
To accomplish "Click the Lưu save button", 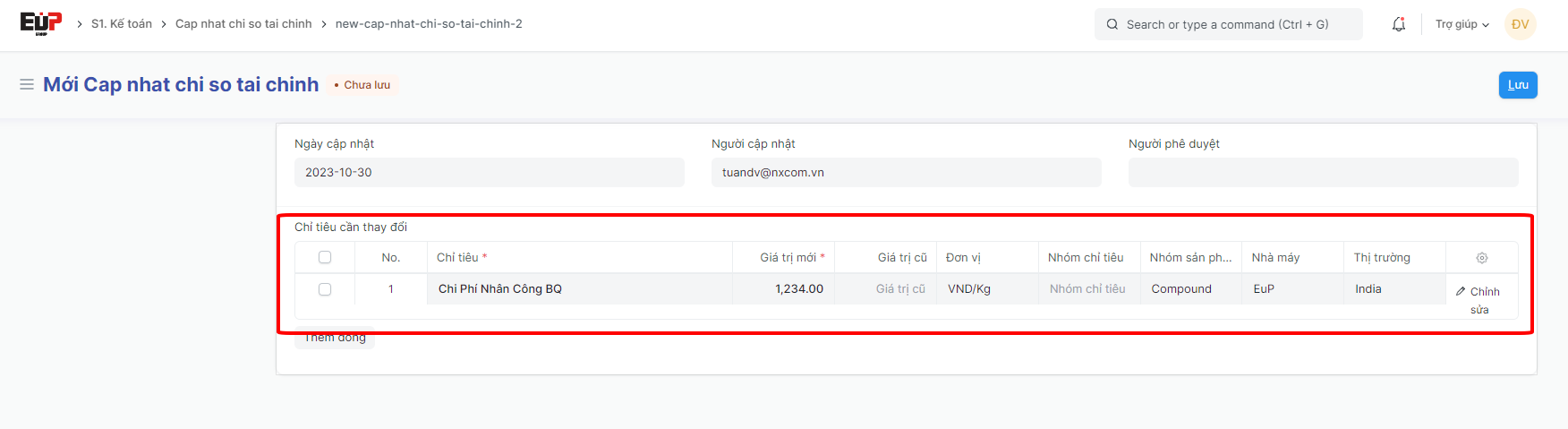I will (1517, 85).
